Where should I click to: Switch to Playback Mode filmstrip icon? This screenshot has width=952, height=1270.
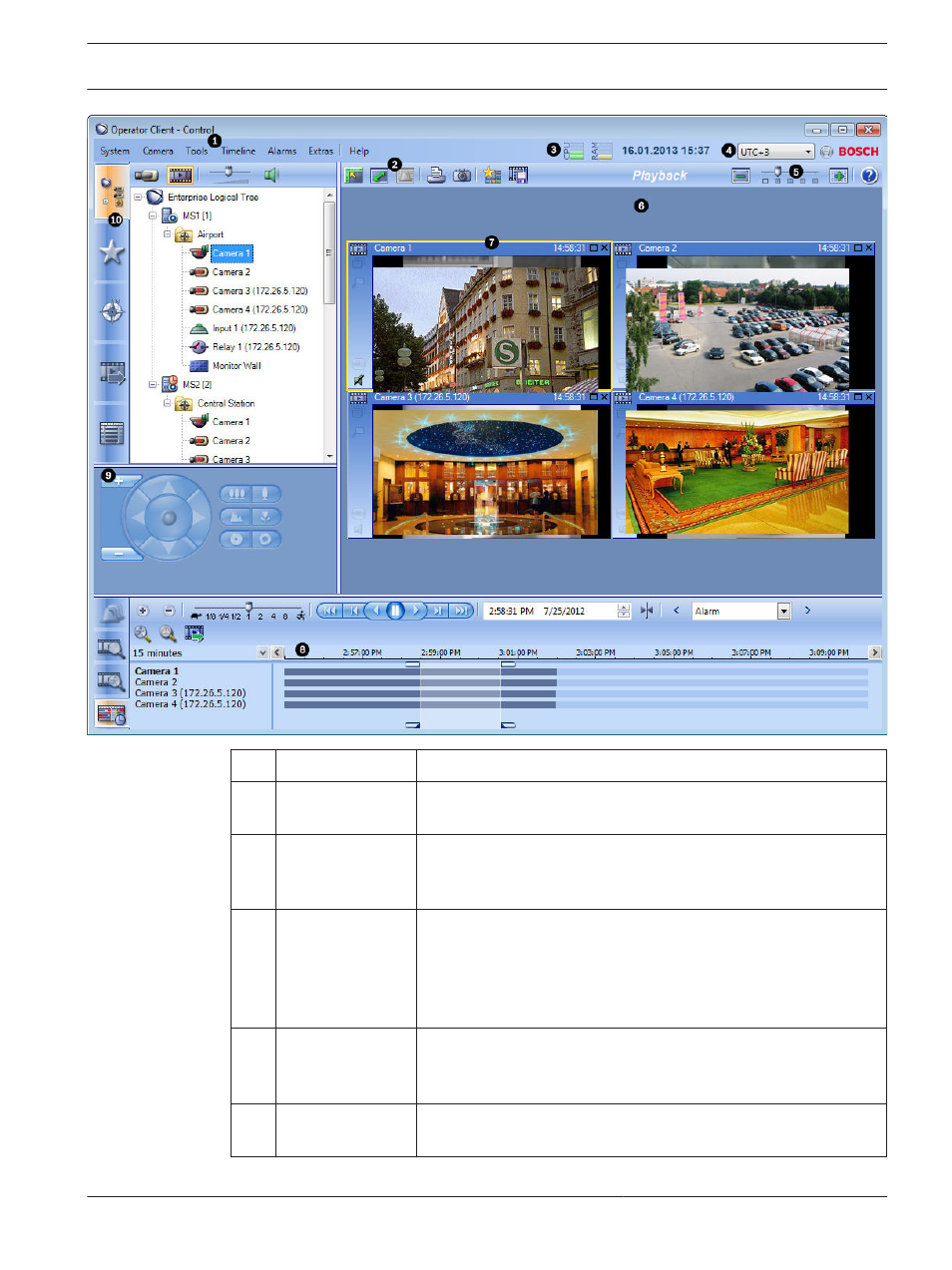[x=181, y=176]
